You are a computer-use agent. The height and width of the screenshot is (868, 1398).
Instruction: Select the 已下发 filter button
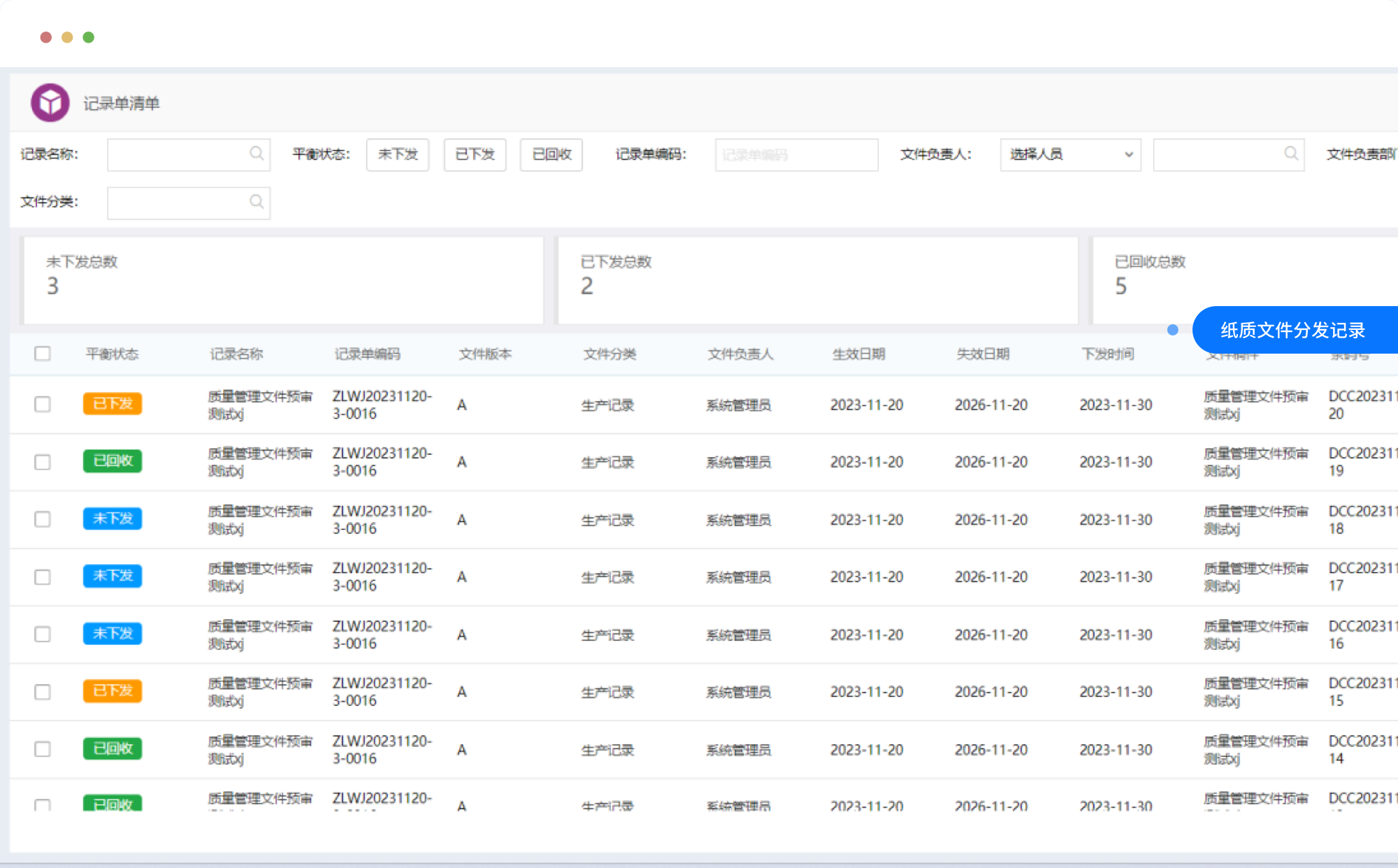[475, 154]
